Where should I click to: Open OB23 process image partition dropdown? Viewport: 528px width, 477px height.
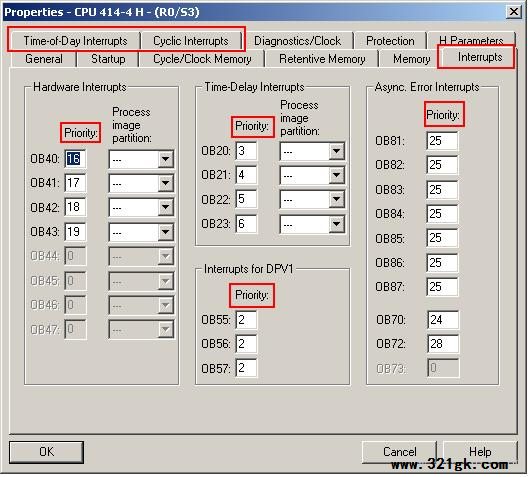pyautogui.click(x=336, y=224)
